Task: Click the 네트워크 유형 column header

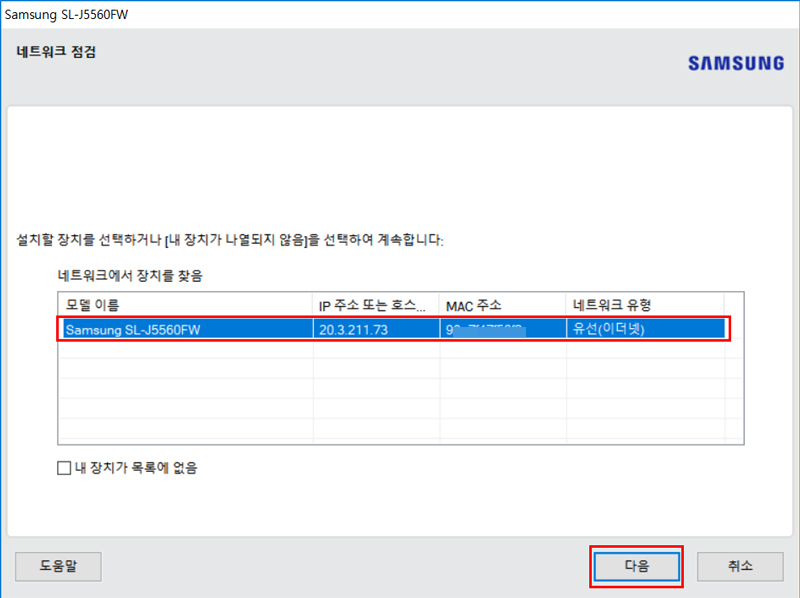Action: (645, 305)
